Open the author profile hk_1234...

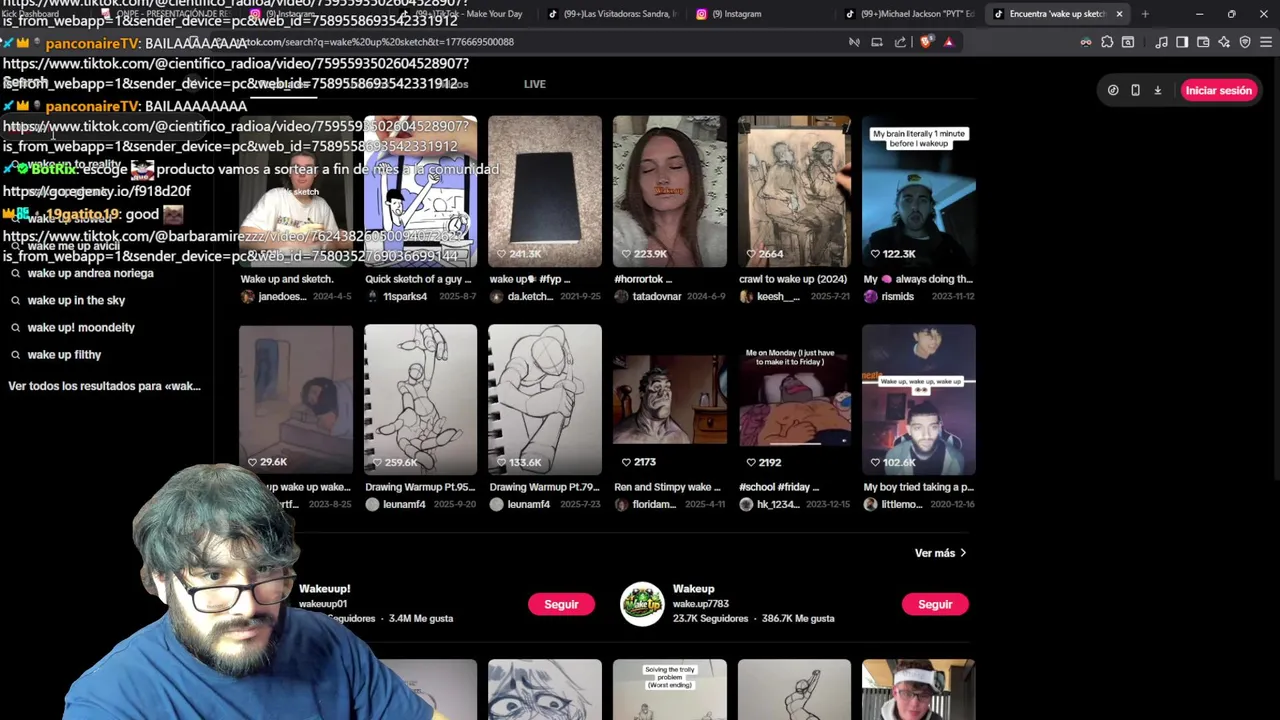[x=778, y=504]
